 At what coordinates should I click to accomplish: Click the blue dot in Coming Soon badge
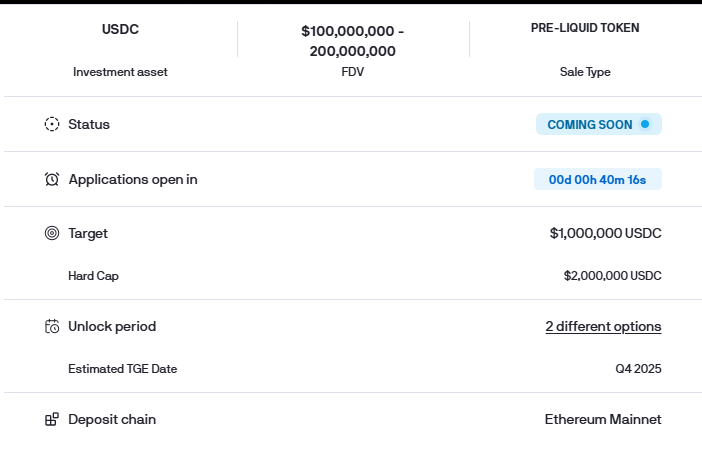click(x=645, y=124)
